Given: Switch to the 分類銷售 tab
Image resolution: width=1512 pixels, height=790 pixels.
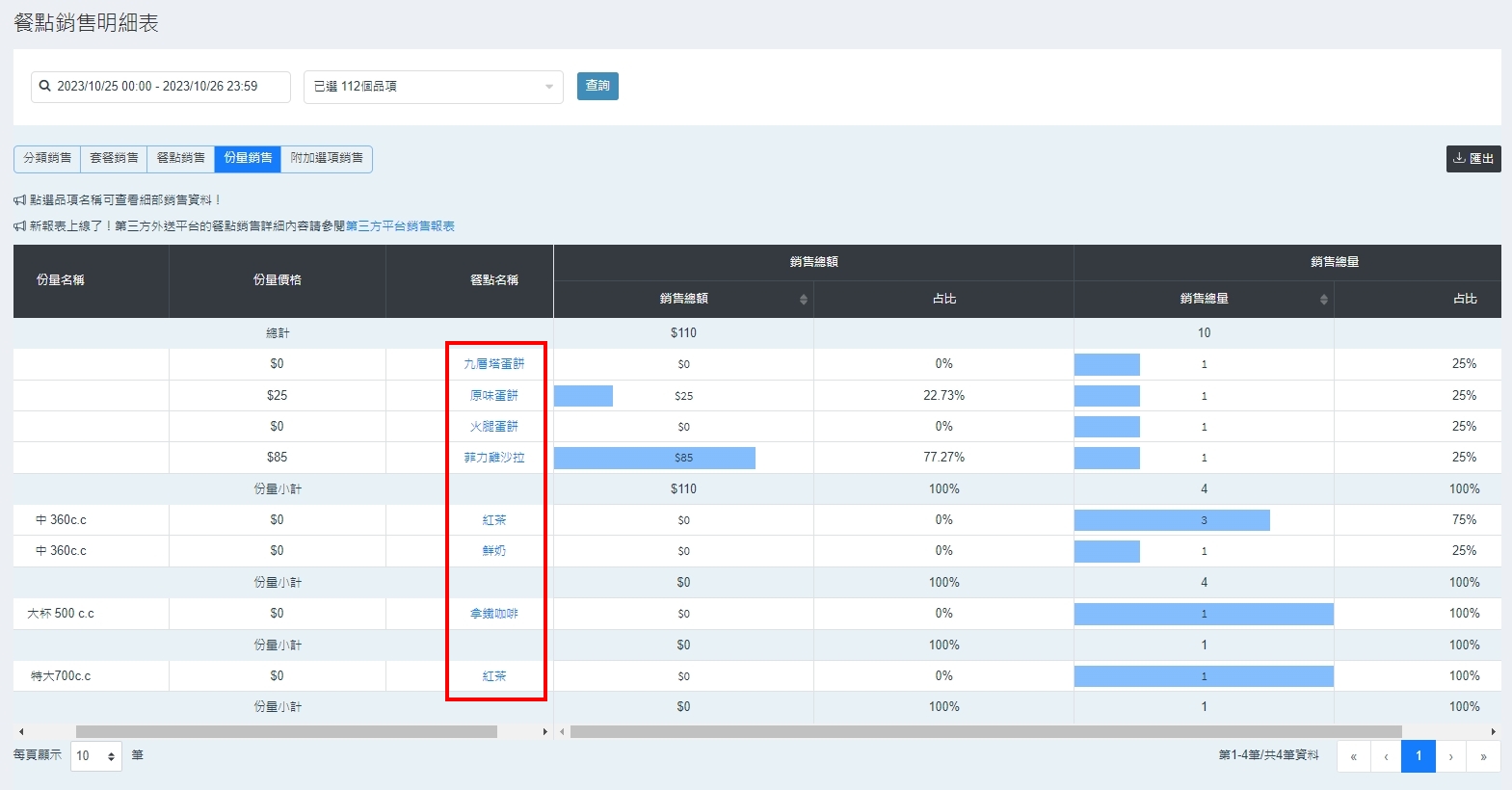Looking at the screenshot, I should click(47, 158).
